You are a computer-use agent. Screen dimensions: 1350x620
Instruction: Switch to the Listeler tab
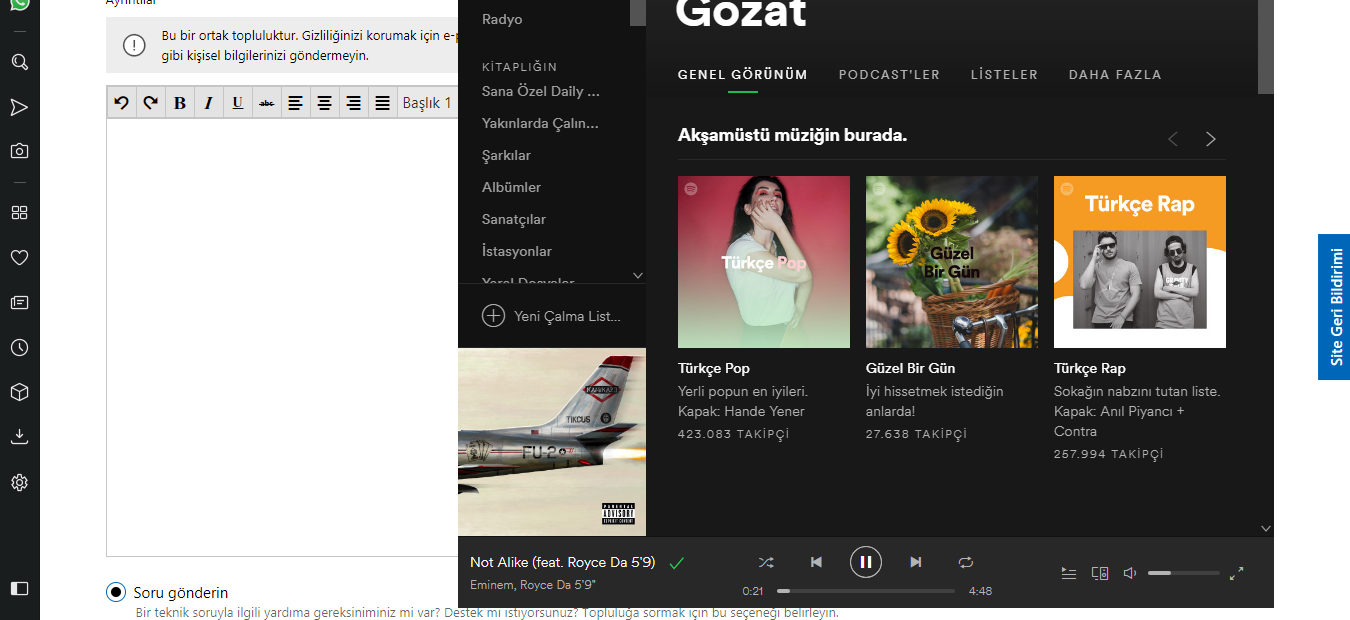(x=1004, y=74)
